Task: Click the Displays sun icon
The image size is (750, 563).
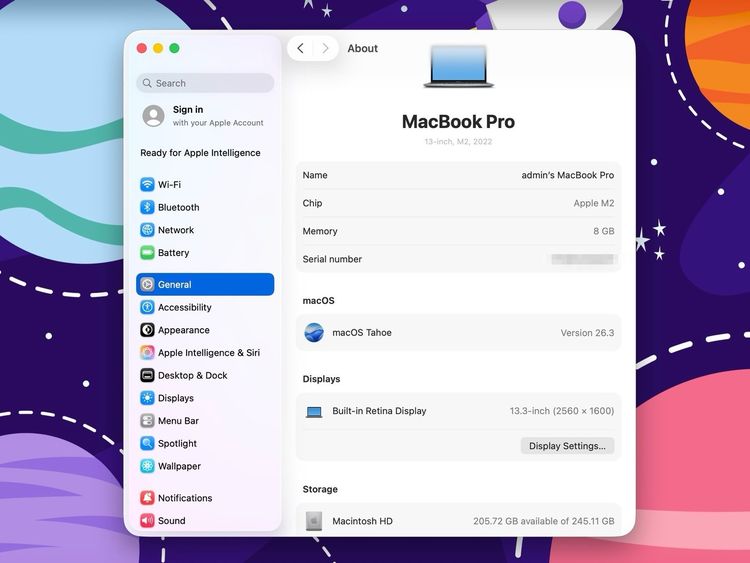Action: click(147, 398)
